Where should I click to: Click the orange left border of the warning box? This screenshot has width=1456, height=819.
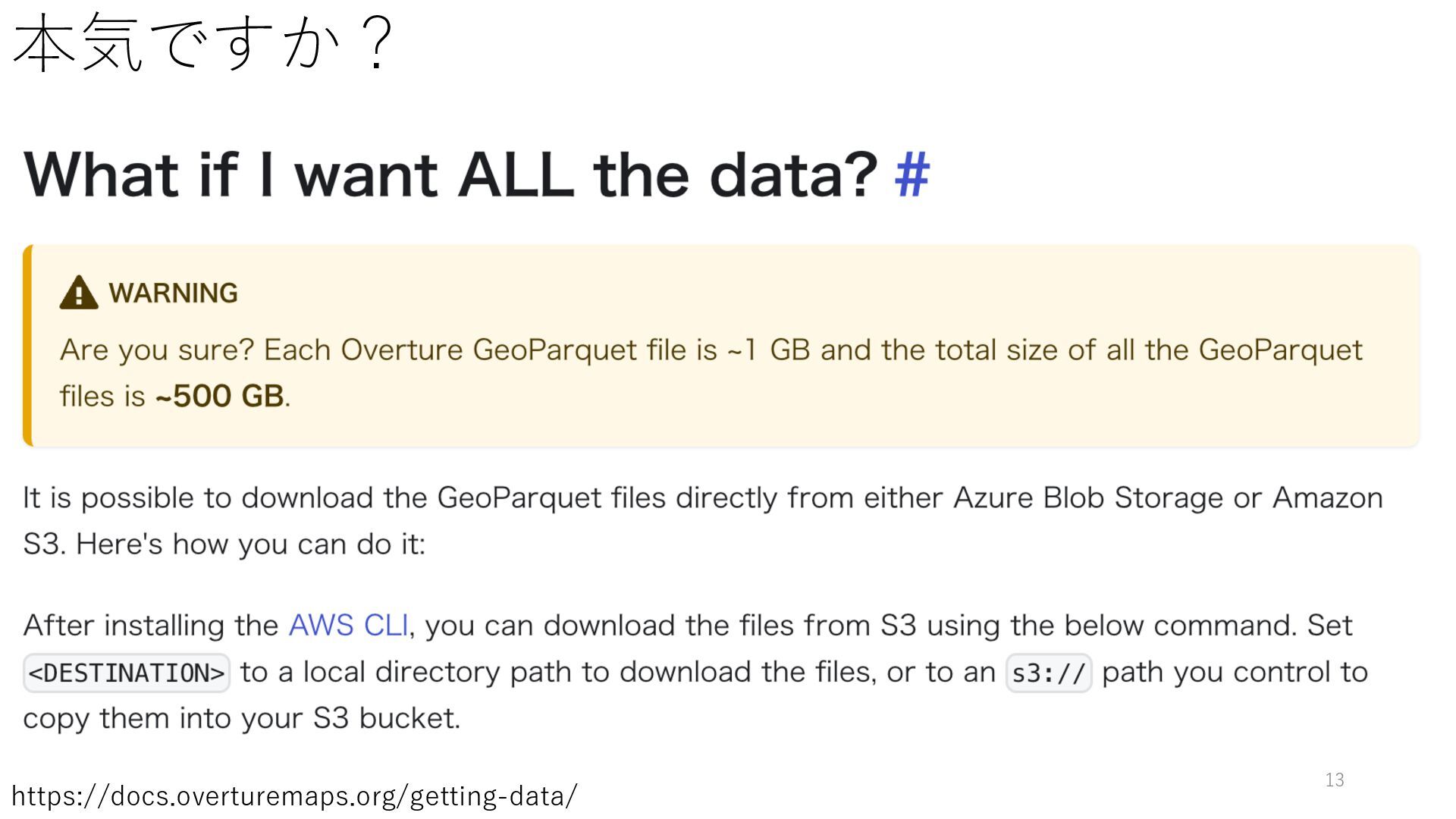pyautogui.click(x=27, y=345)
